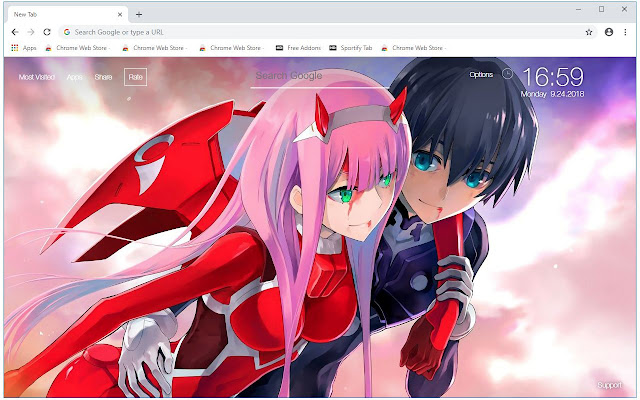
Task: Open the Support link
Action: [x=610, y=385]
